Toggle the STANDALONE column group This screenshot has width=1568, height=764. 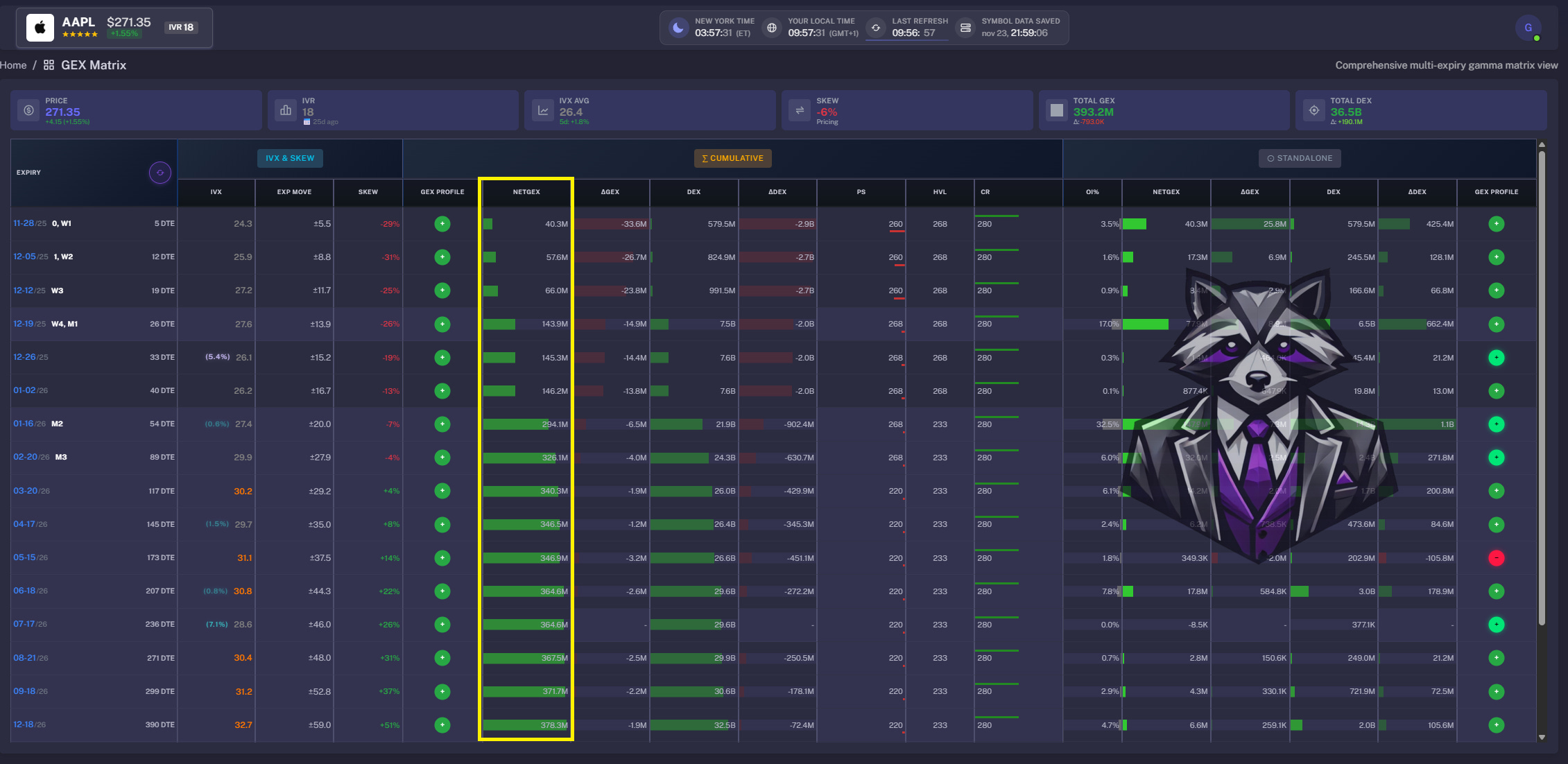(x=1300, y=158)
